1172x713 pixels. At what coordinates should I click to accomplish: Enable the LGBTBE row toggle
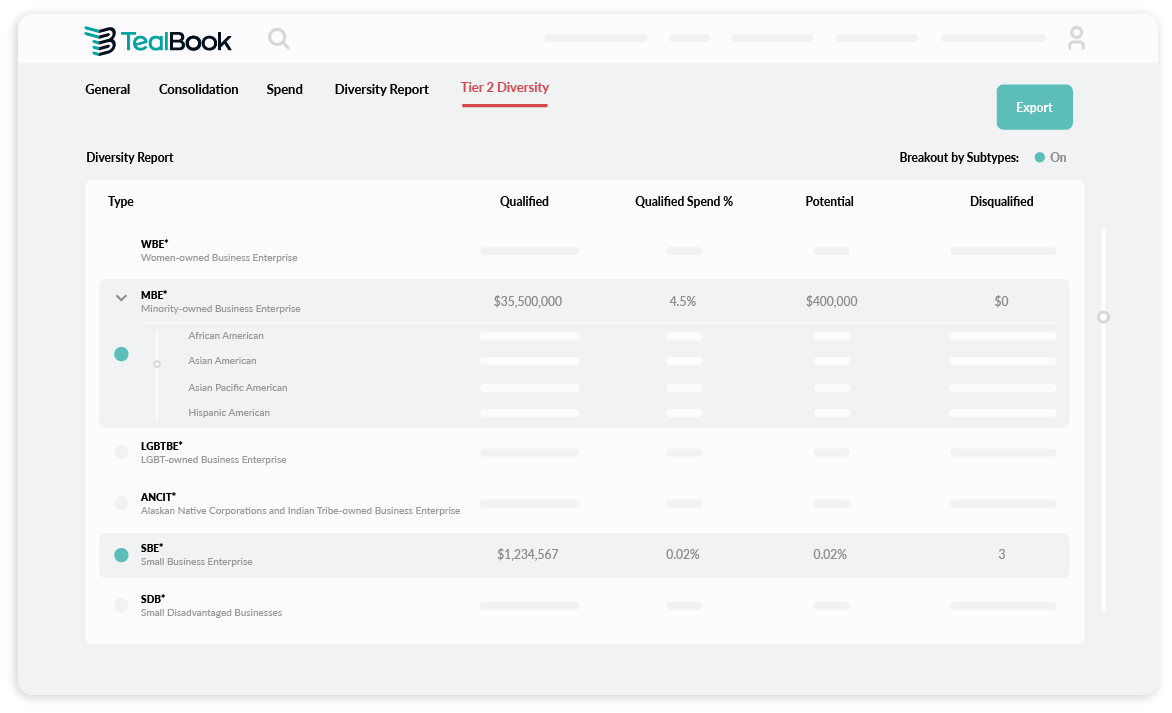[121, 452]
